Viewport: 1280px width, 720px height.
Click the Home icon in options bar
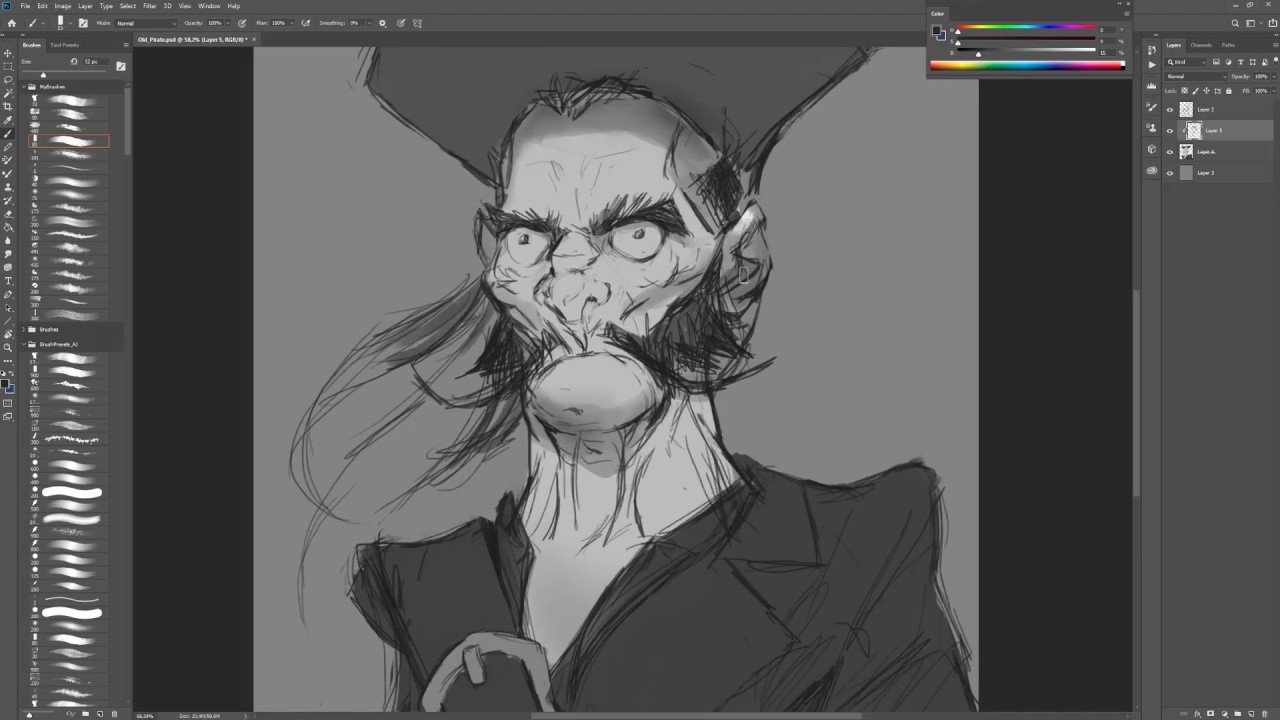(12, 23)
